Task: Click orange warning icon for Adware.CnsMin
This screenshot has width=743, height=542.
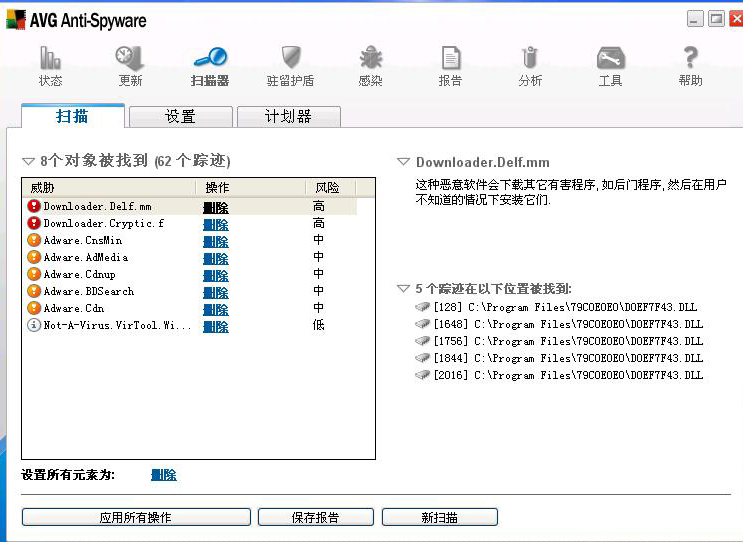Action: tap(34, 240)
